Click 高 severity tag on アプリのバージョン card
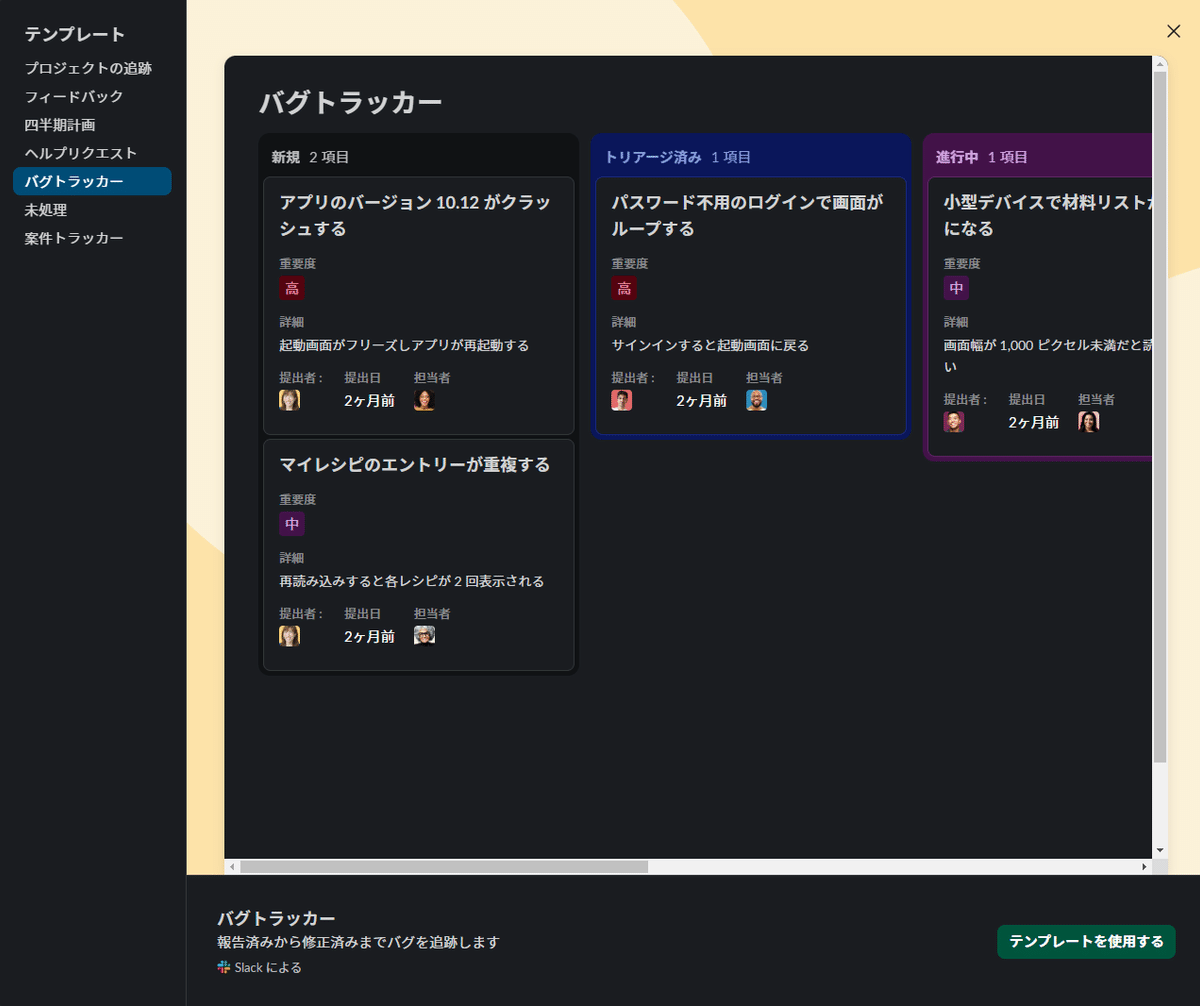 point(292,288)
